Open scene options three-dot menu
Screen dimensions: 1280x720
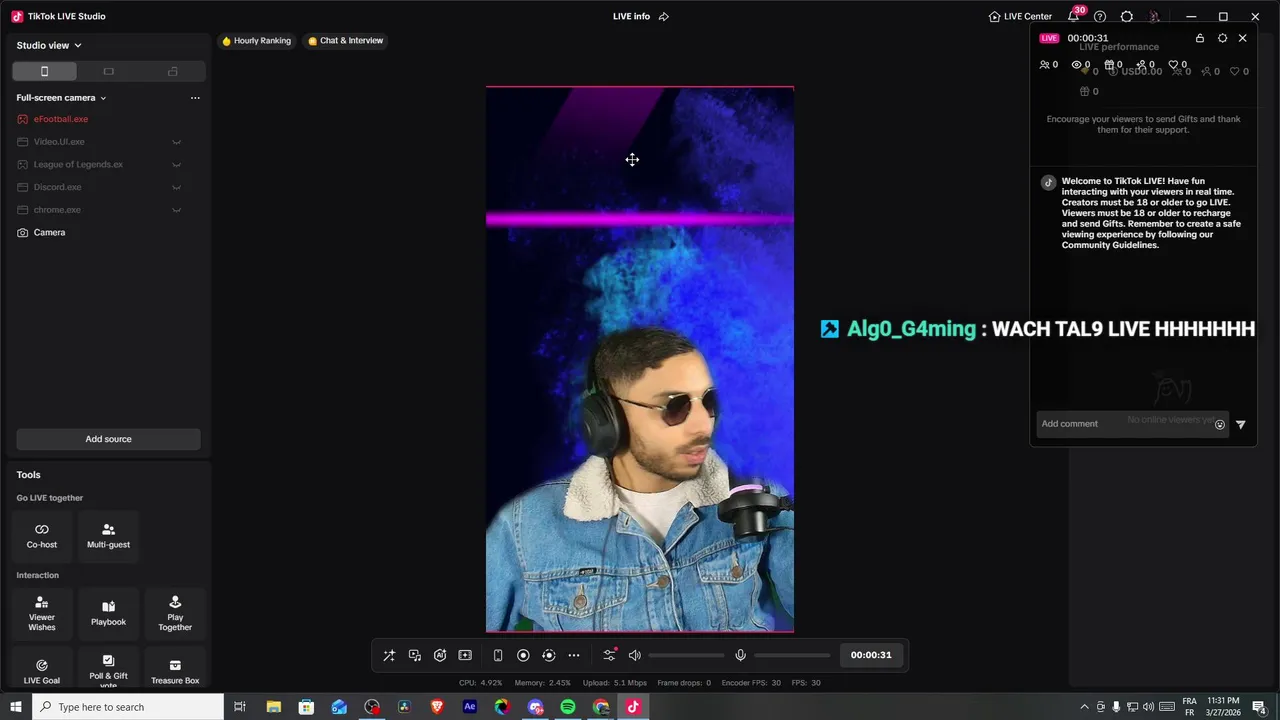point(195,98)
